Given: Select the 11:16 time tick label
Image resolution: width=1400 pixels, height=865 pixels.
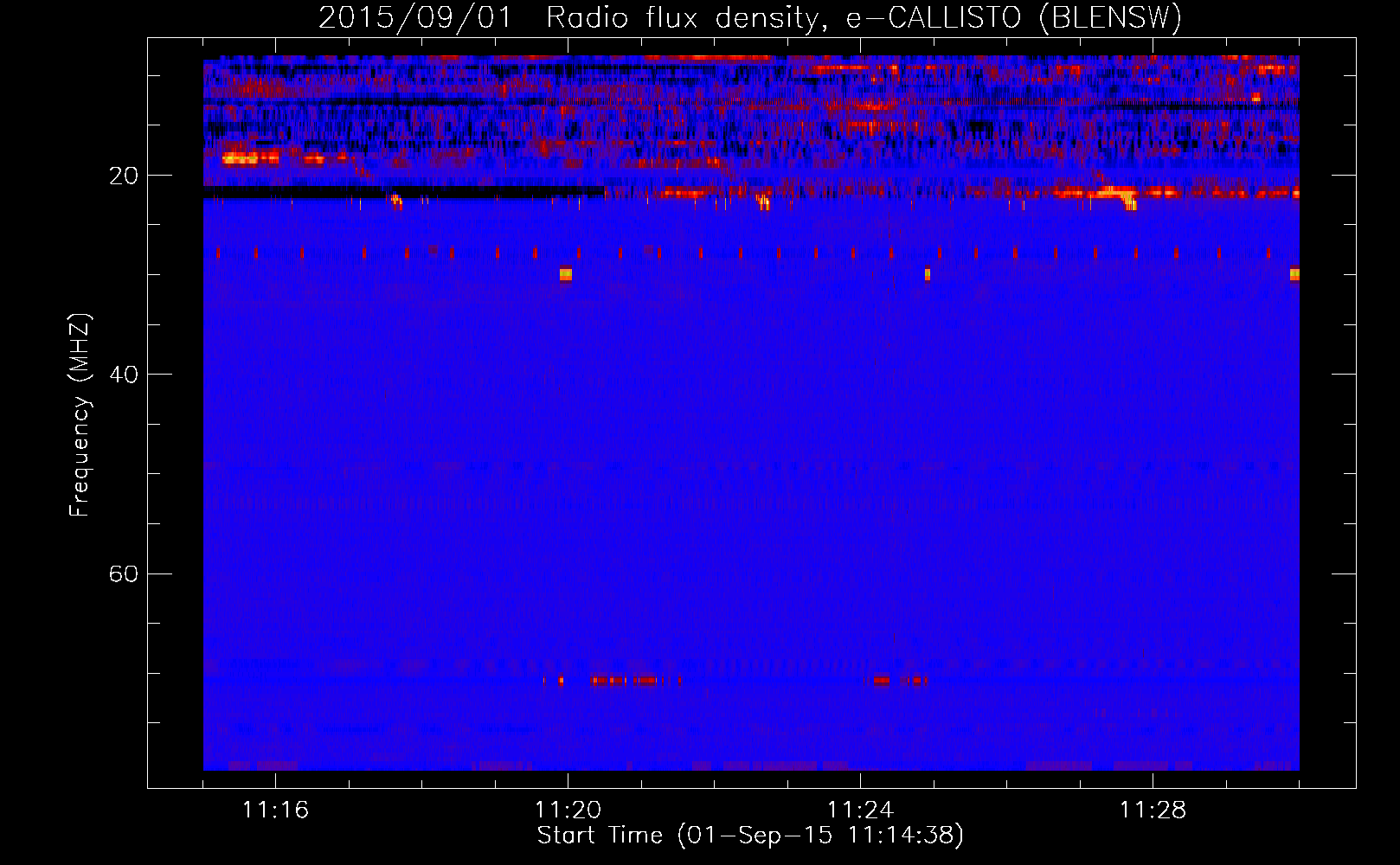Looking at the screenshot, I should click(x=275, y=810).
